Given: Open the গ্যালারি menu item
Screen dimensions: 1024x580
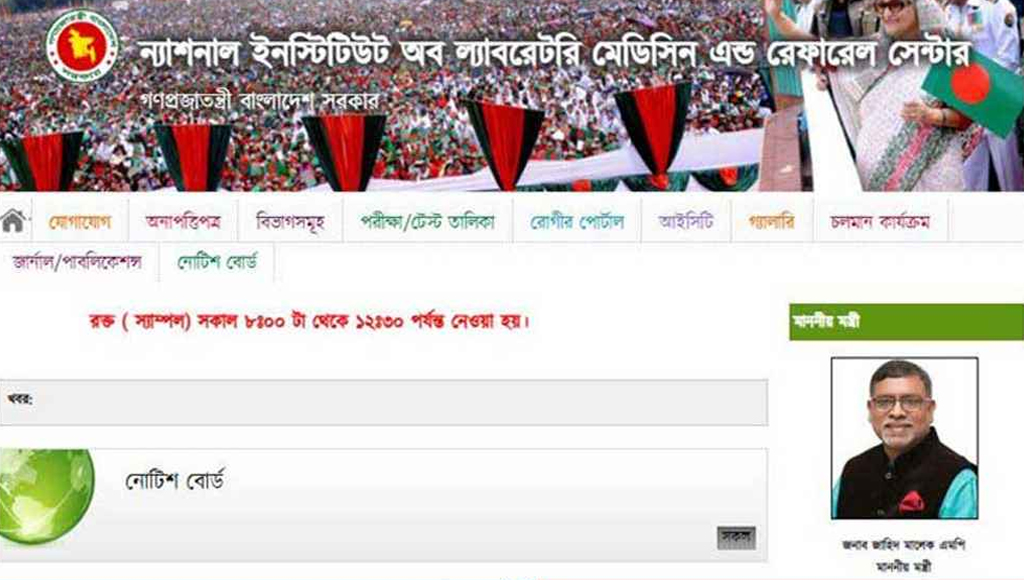Looking at the screenshot, I should pos(772,222).
